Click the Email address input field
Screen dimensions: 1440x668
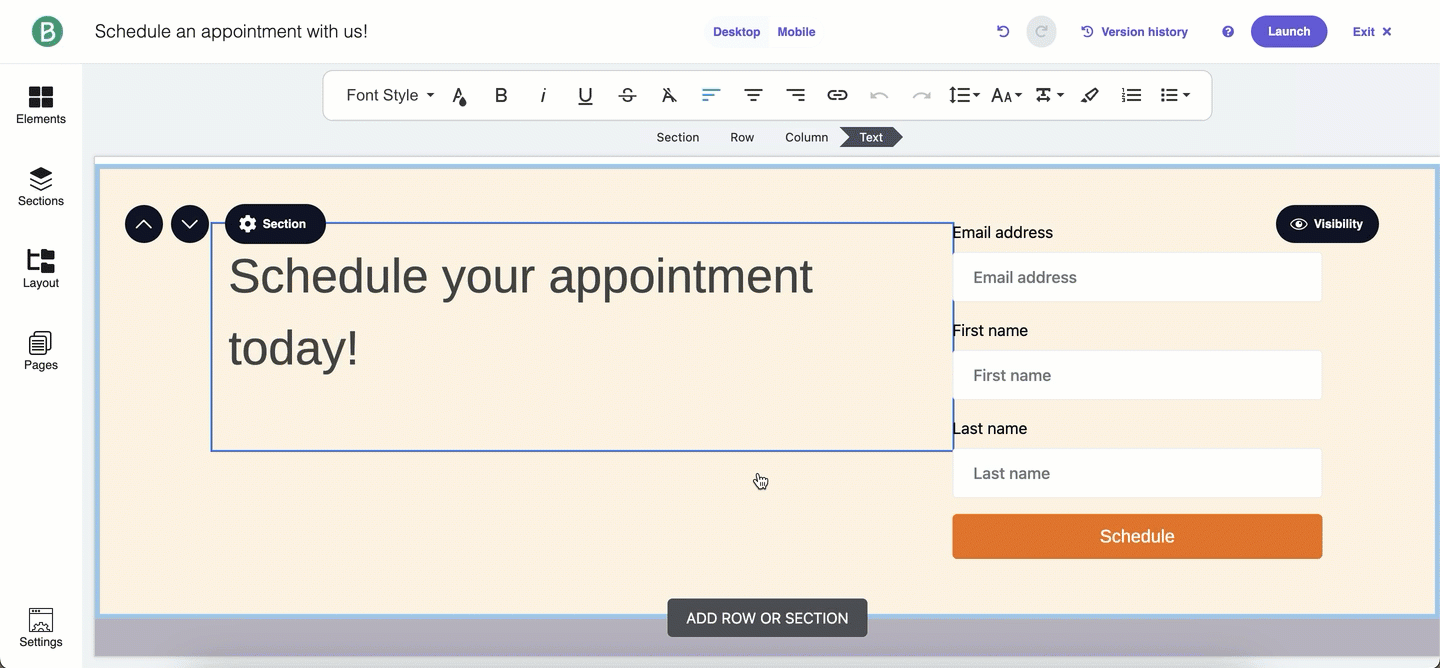click(1136, 277)
